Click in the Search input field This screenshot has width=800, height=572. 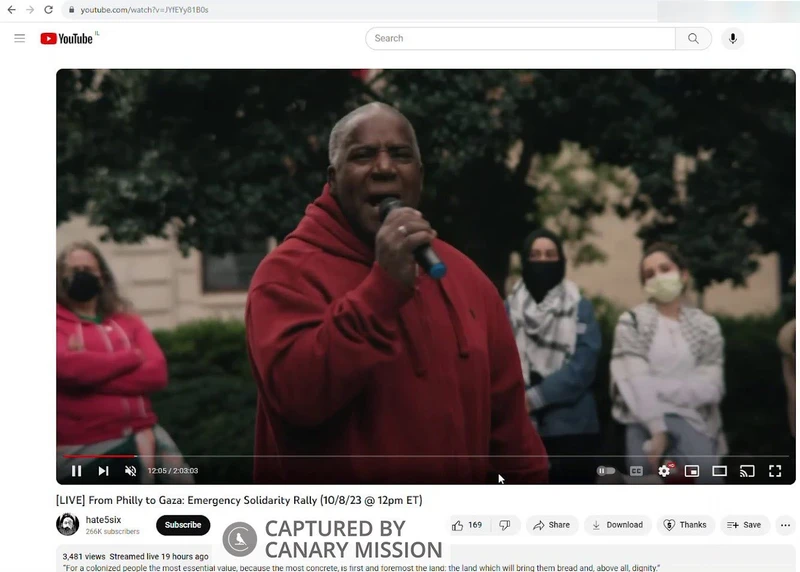(520, 38)
